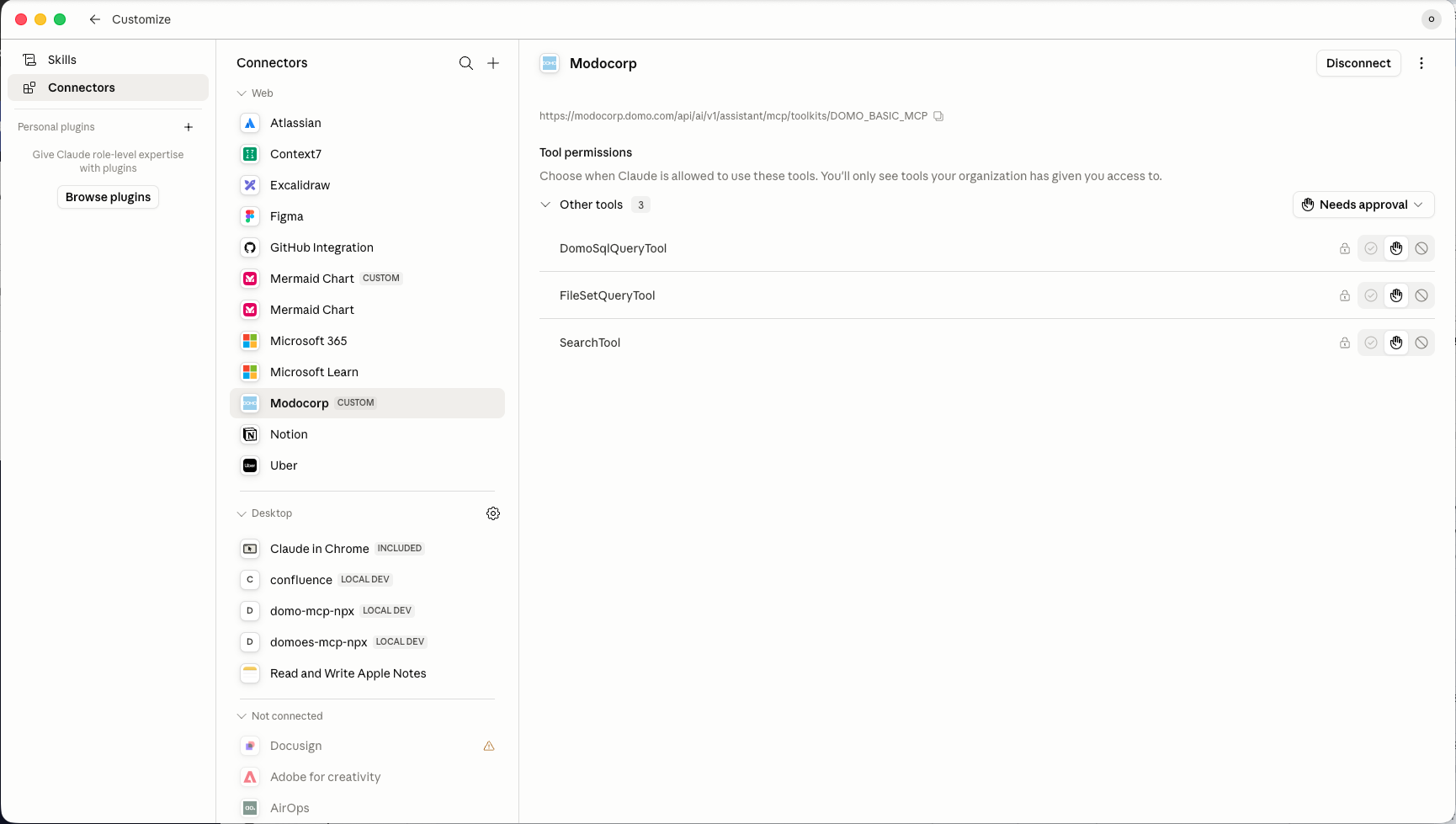Click the user avatar in the title bar
1456x824 pixels.
[1432, 19]
